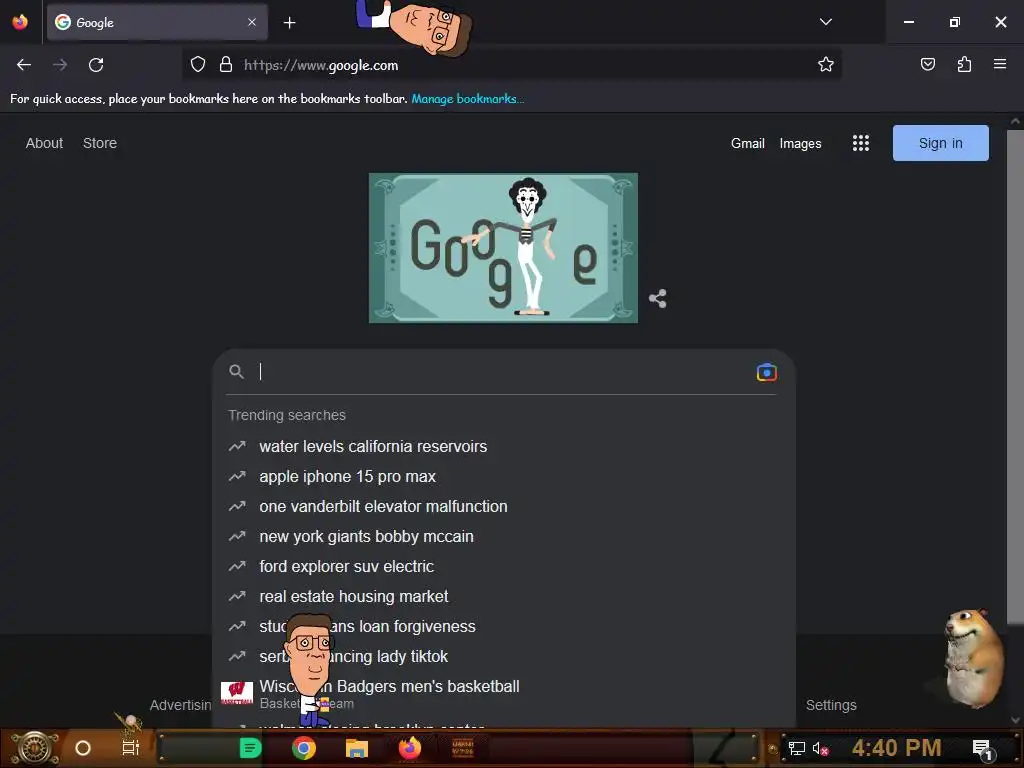Unmute using the muted speaker tray icon
Image resolution: width=1024 pixels, height=768 pixels.
[x=820, y=749]
